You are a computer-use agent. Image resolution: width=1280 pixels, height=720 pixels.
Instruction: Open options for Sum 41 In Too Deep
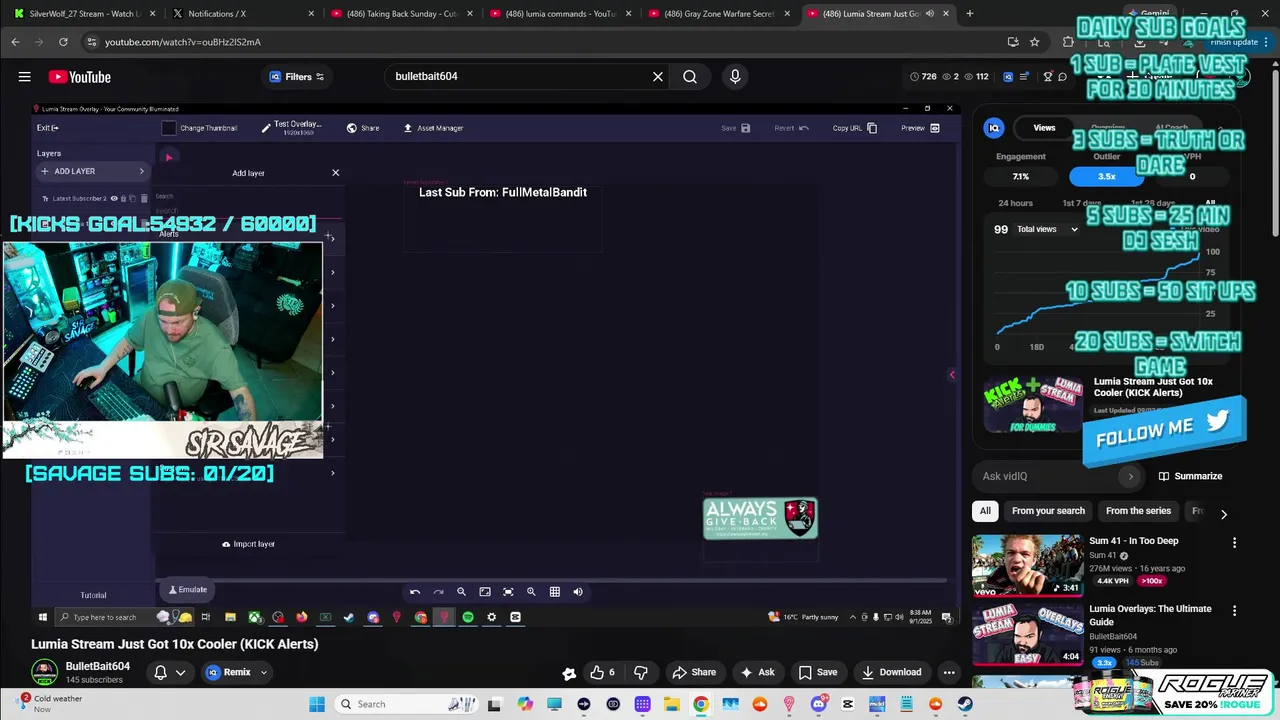click(1234, 543)
